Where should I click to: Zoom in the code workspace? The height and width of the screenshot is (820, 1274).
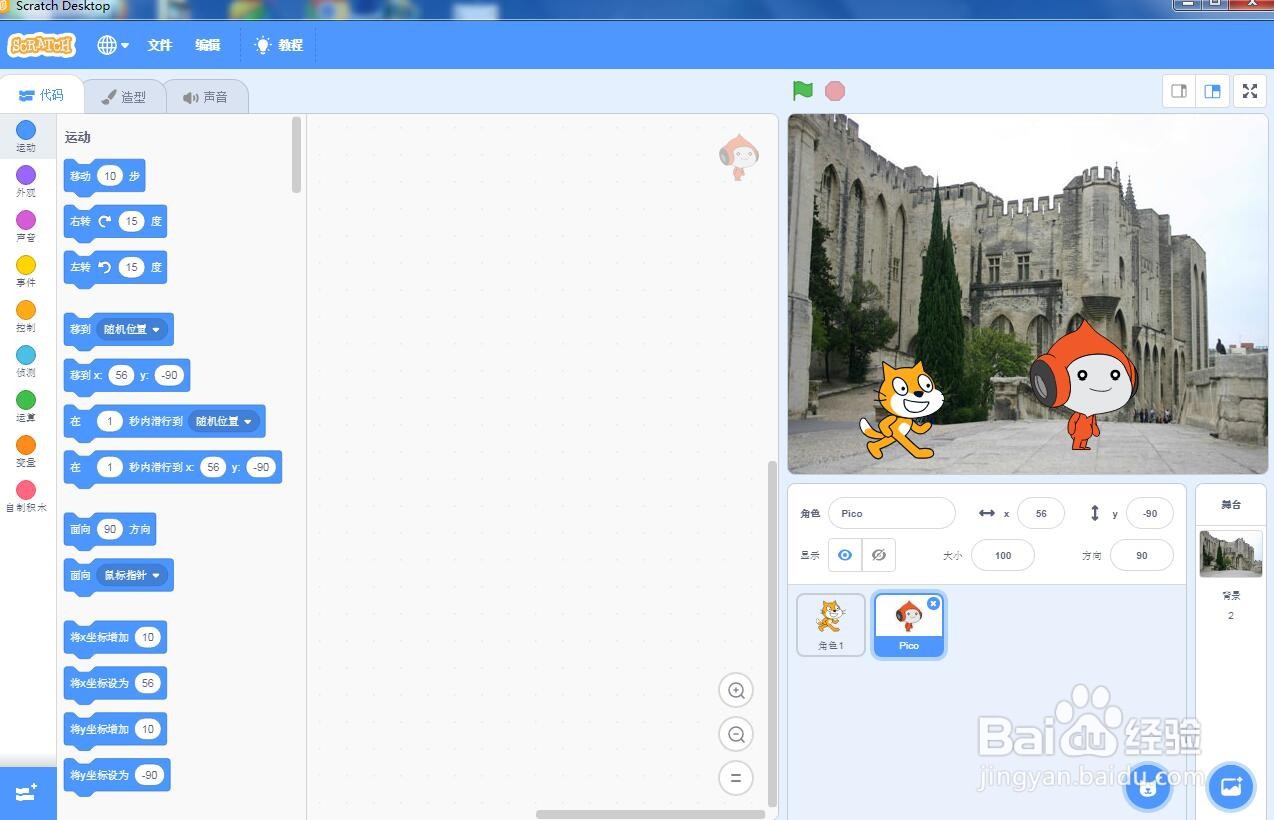click(736, 690)
